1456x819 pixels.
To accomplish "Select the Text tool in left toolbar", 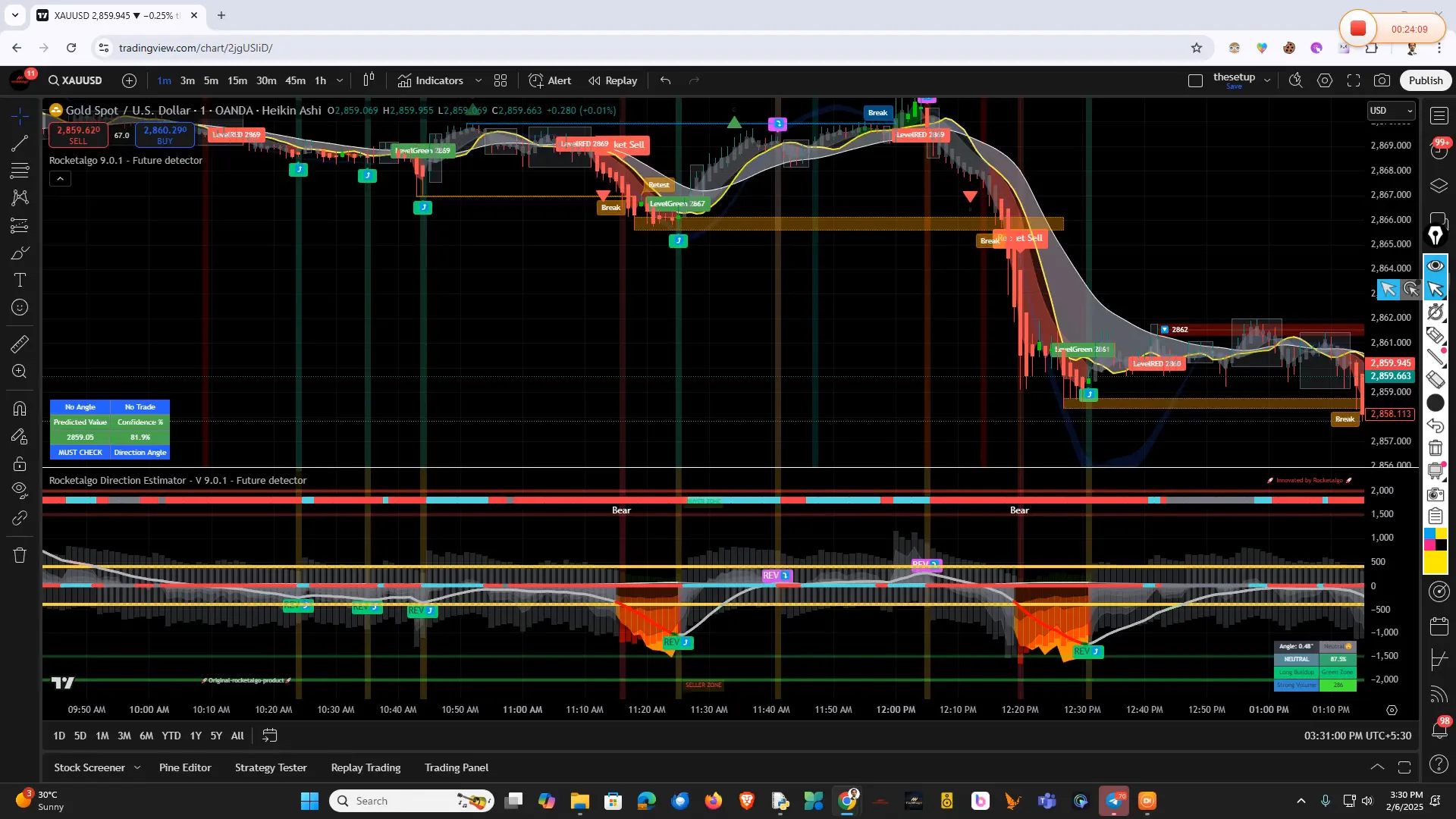I will coord(20,281).
